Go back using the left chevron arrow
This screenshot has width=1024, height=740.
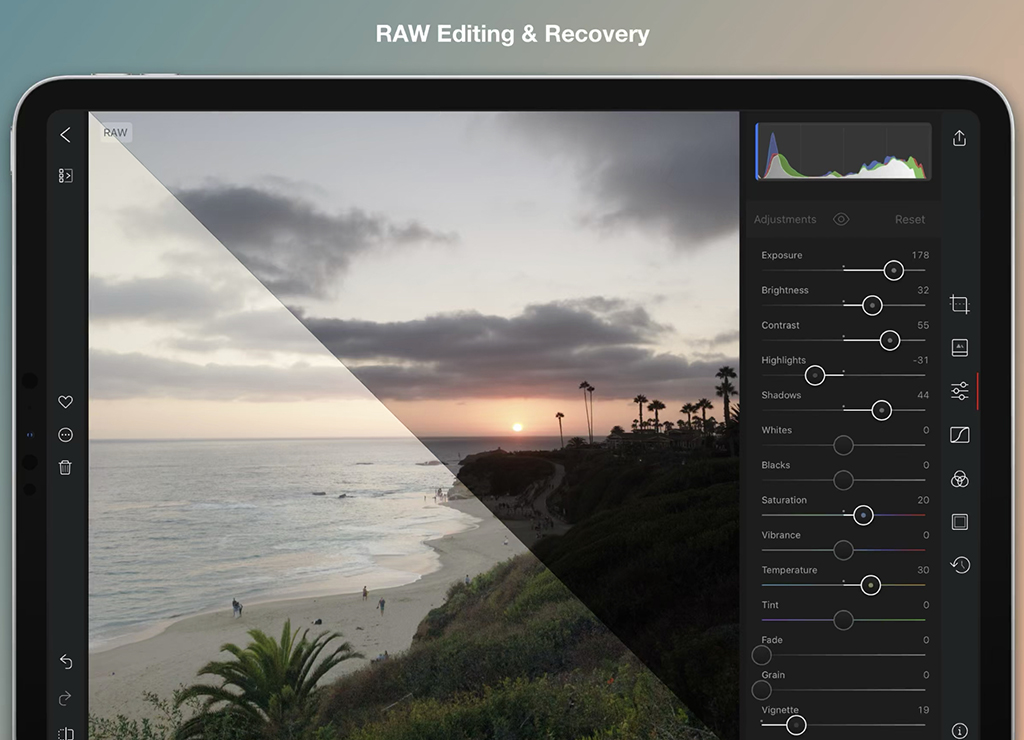click(x=65, y=135)
